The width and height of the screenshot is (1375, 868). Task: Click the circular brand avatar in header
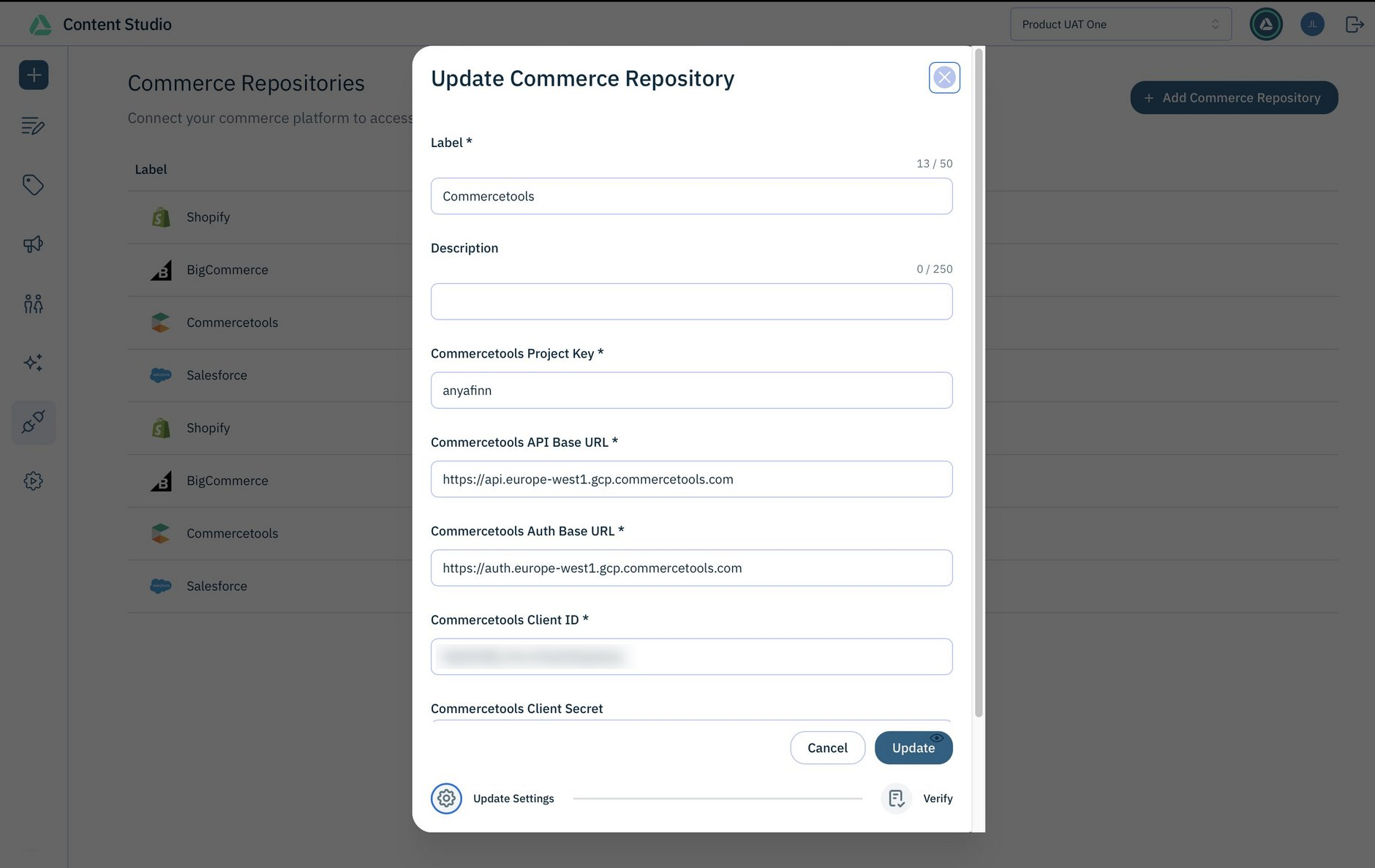coord(1266,24)
